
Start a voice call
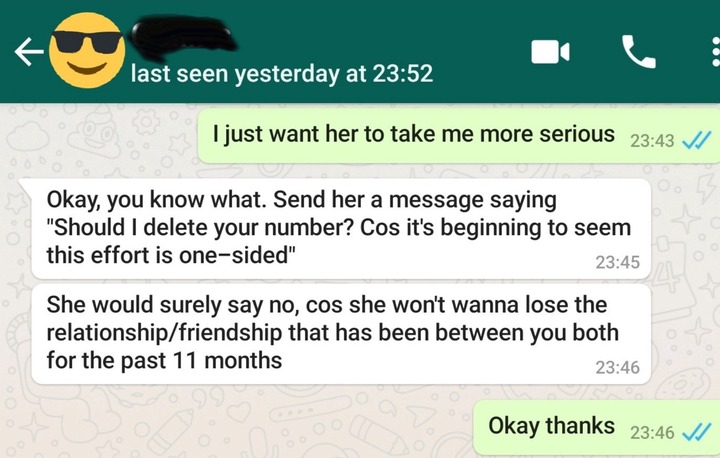[638, 51]
